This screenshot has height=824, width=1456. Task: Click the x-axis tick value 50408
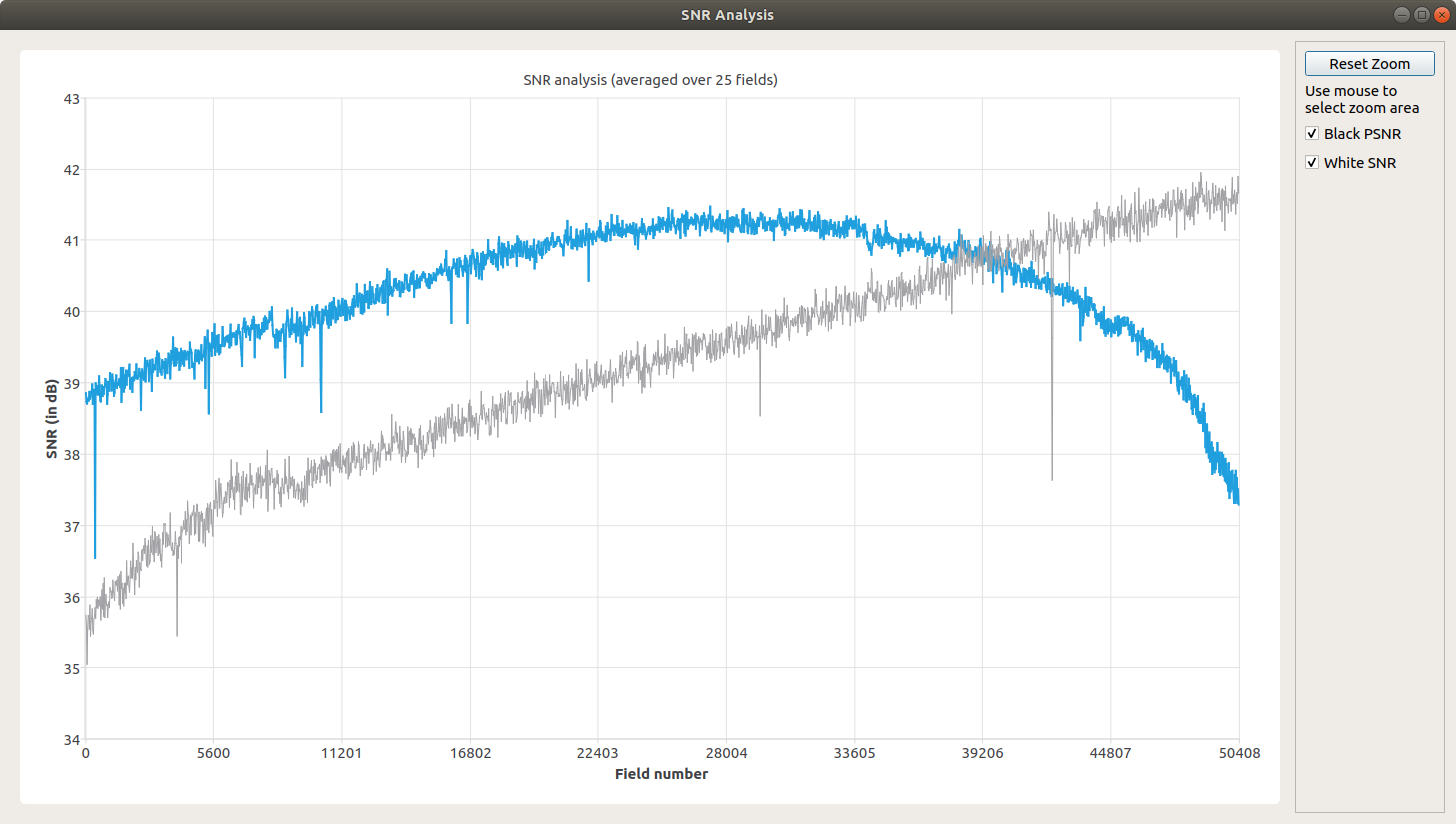1239,753
